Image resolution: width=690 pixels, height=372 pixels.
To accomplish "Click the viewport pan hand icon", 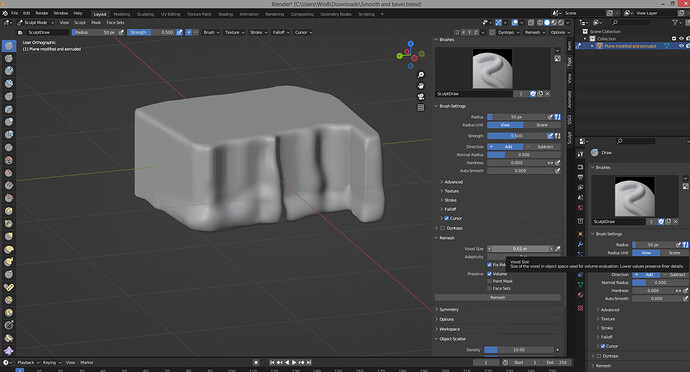I will (421, 86).
